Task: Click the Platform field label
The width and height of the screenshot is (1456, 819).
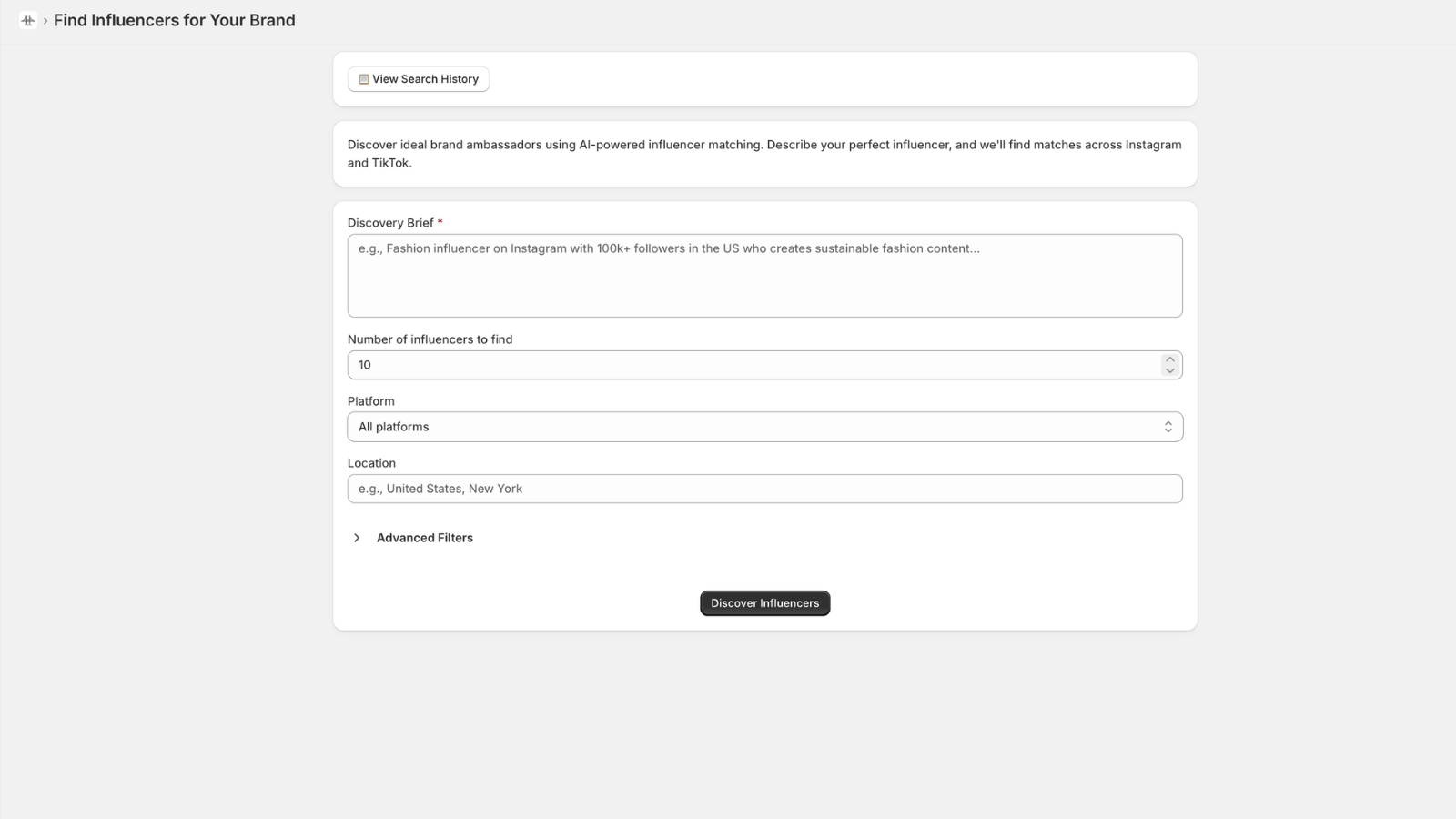Action: (x=370, y=401)
